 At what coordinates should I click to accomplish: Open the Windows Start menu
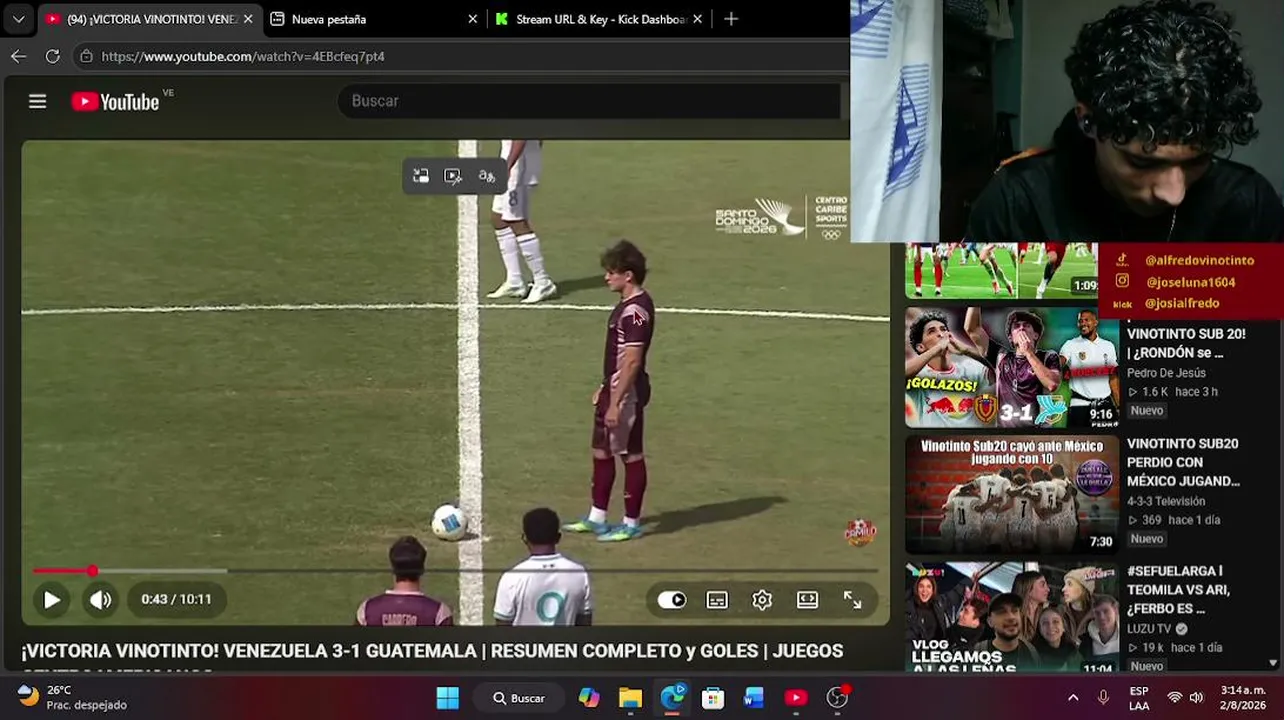(447, 698)
